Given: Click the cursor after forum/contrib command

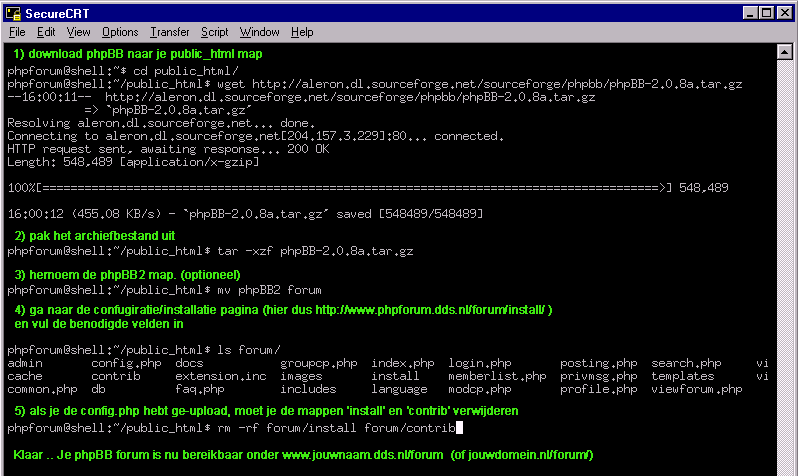Looking at the screenshot, I should pyautogui.click(x=456, y=428).
